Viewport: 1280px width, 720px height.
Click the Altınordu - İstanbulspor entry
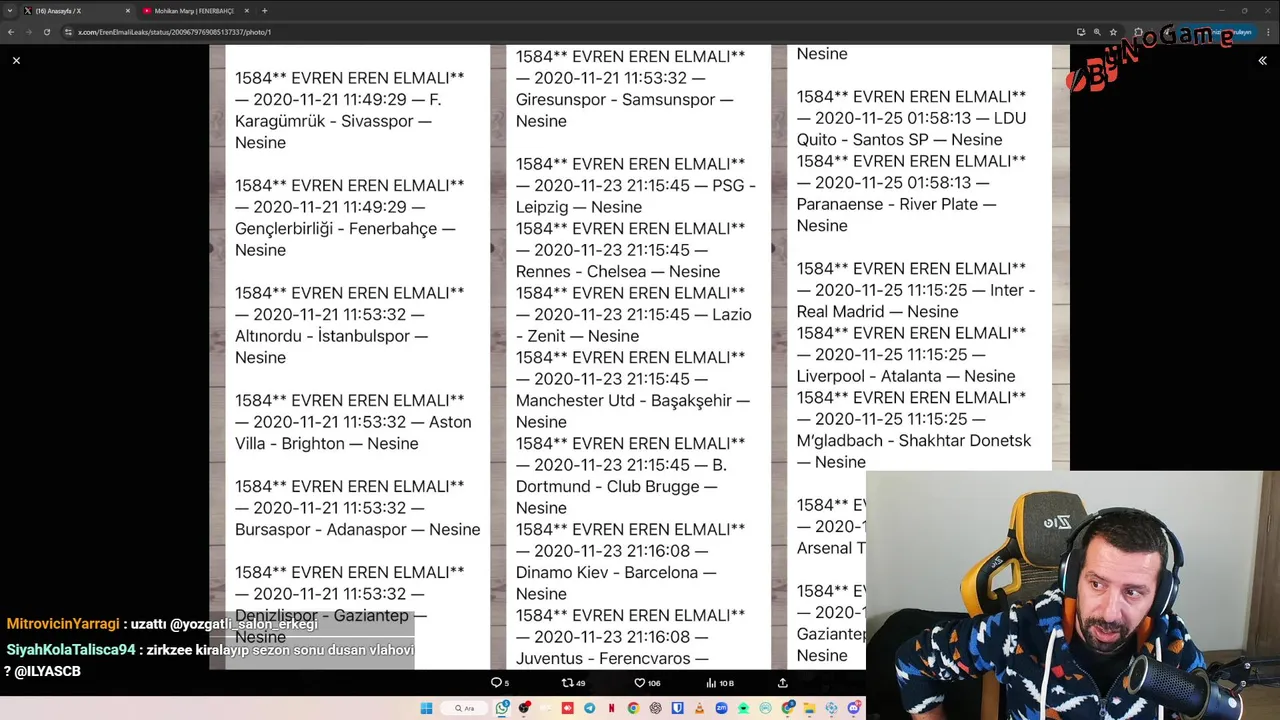point(350,325)
